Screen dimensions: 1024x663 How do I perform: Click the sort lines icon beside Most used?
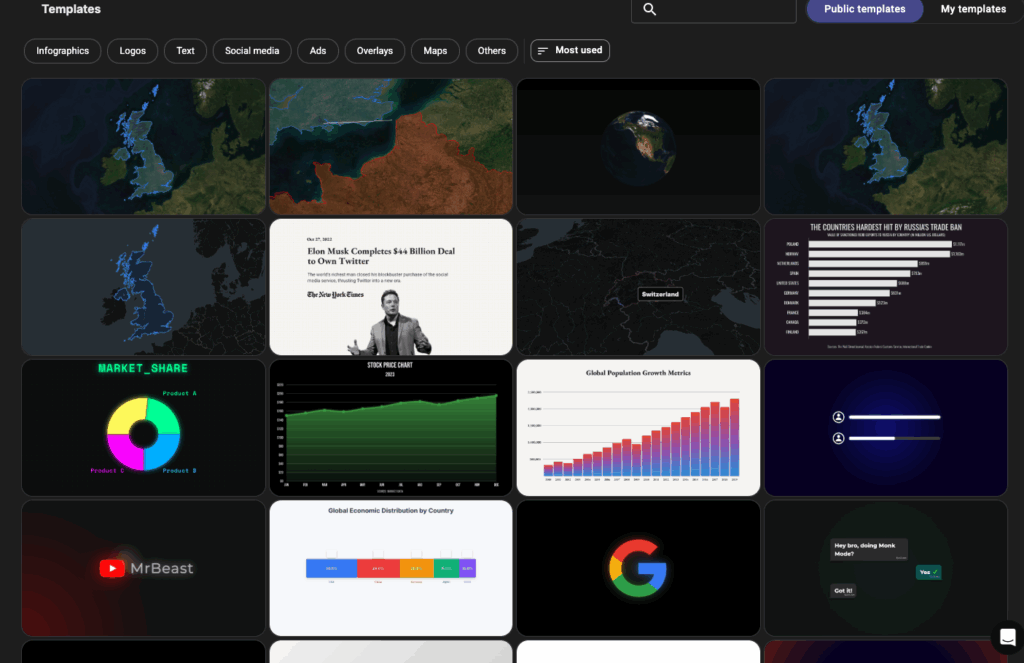click(543, 50)
